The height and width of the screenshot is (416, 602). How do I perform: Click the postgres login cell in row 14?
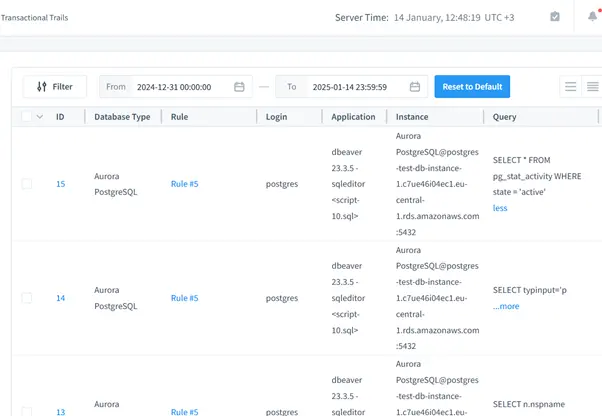282,298
